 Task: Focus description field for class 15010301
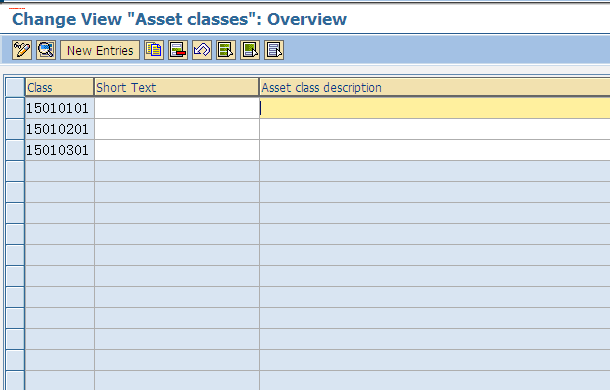(435, 150)
